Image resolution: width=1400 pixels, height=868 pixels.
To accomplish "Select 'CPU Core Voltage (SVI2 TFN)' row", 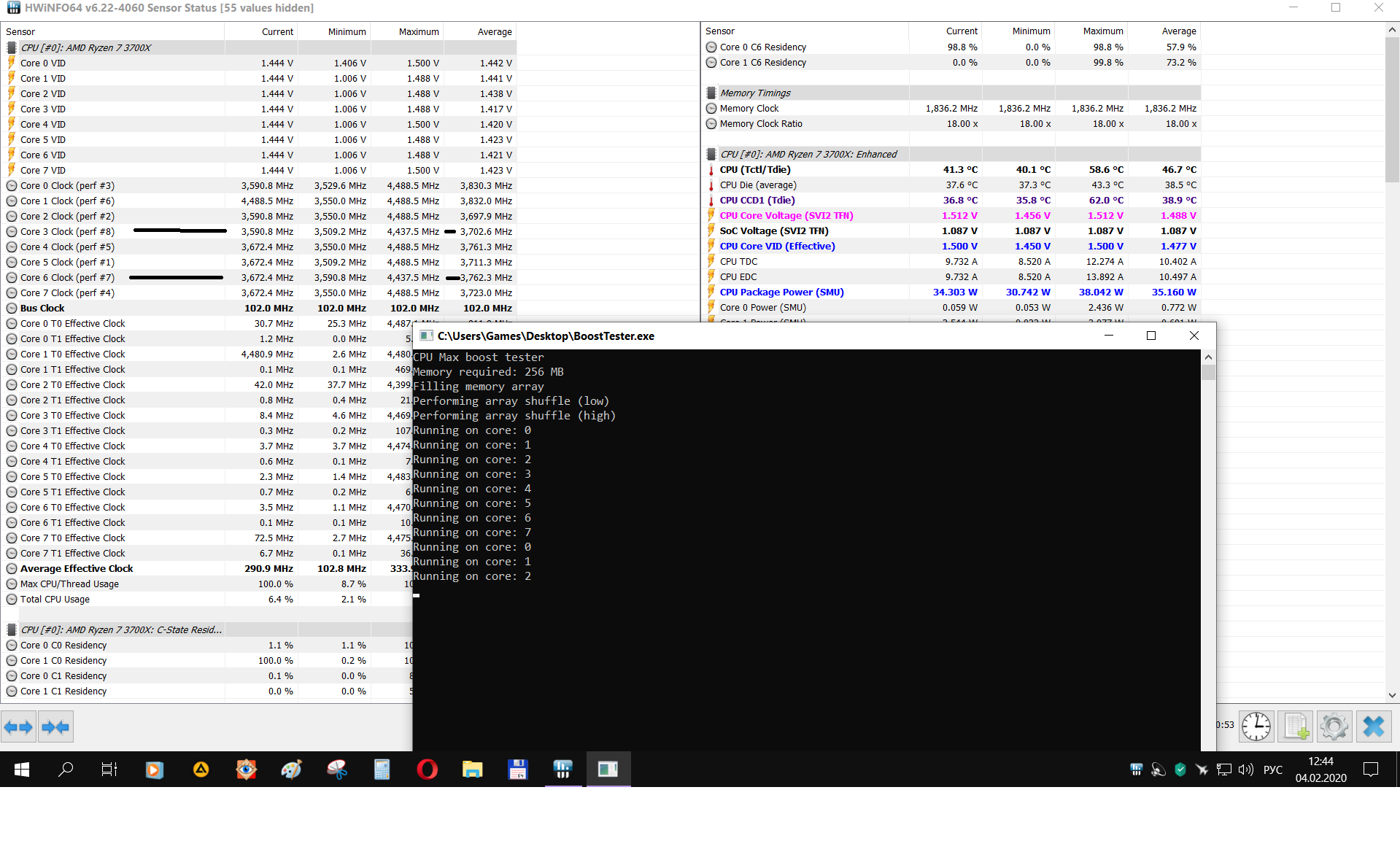I will point(951,216).
